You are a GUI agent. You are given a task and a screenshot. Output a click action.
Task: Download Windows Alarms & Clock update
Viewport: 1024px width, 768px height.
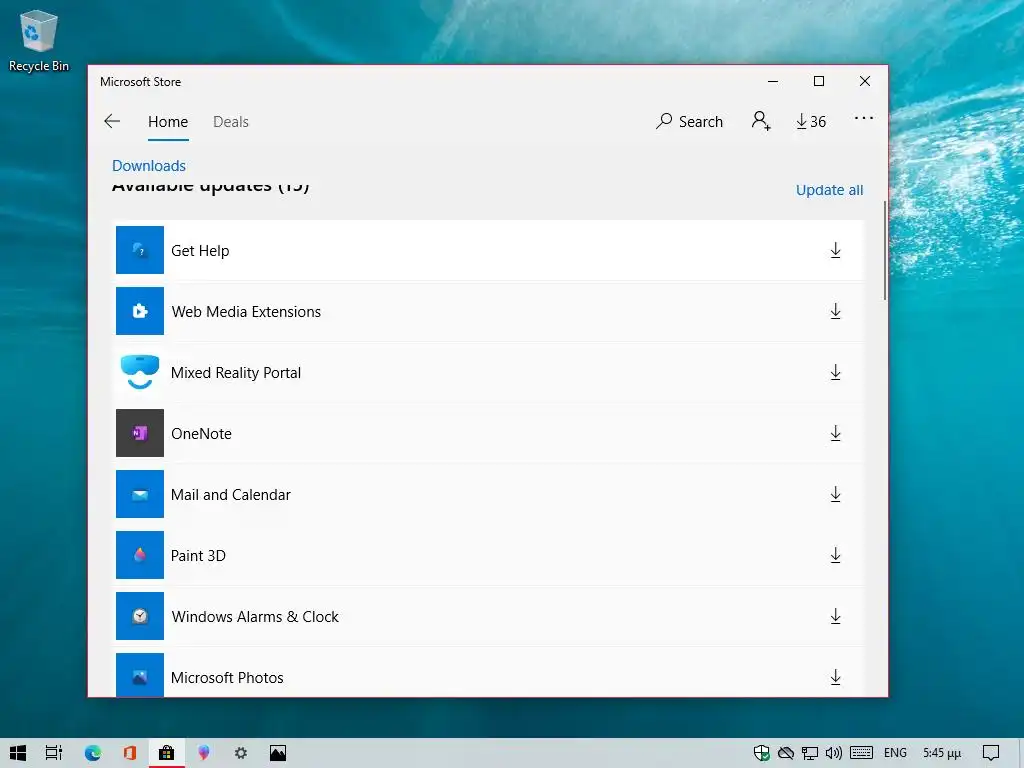point(835,616)
